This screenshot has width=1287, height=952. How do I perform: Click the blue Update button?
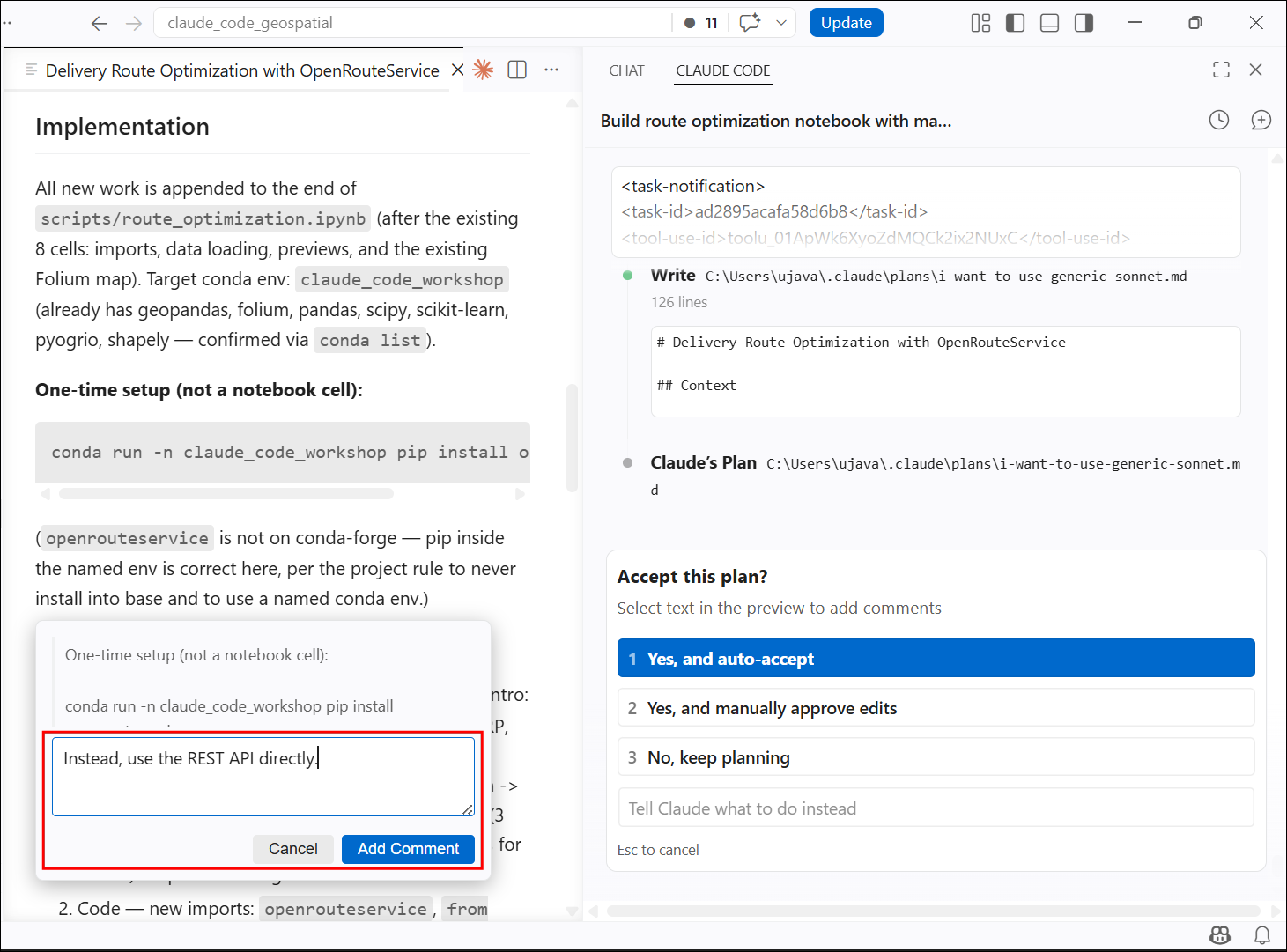[x=847, y=23]
